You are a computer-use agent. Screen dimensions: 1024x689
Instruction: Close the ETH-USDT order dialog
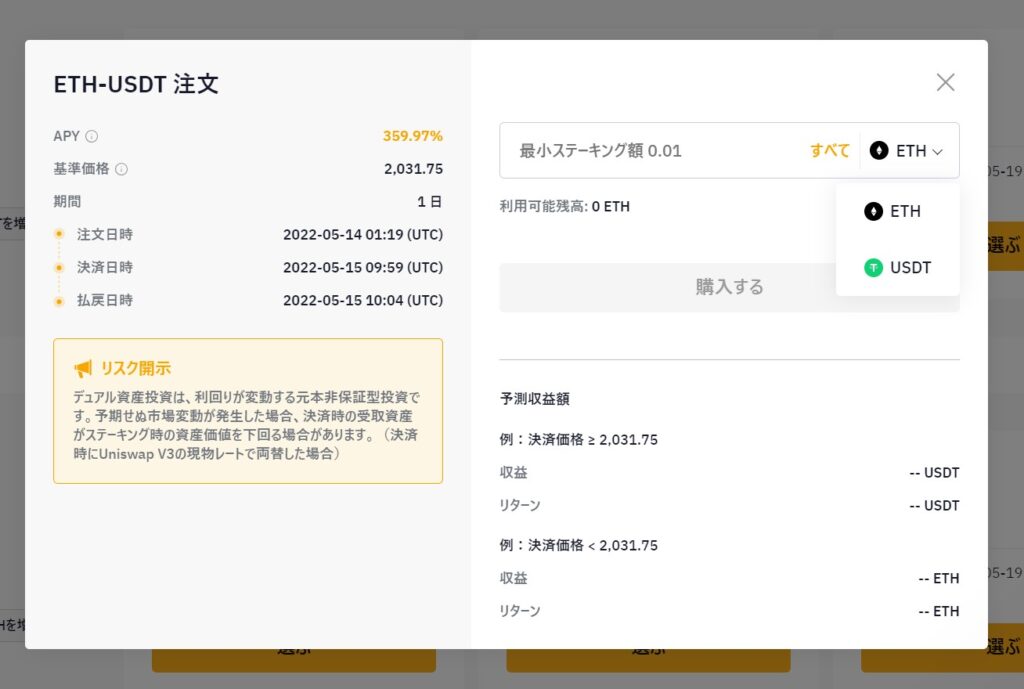pyautogui.click(x=945, y=82)
